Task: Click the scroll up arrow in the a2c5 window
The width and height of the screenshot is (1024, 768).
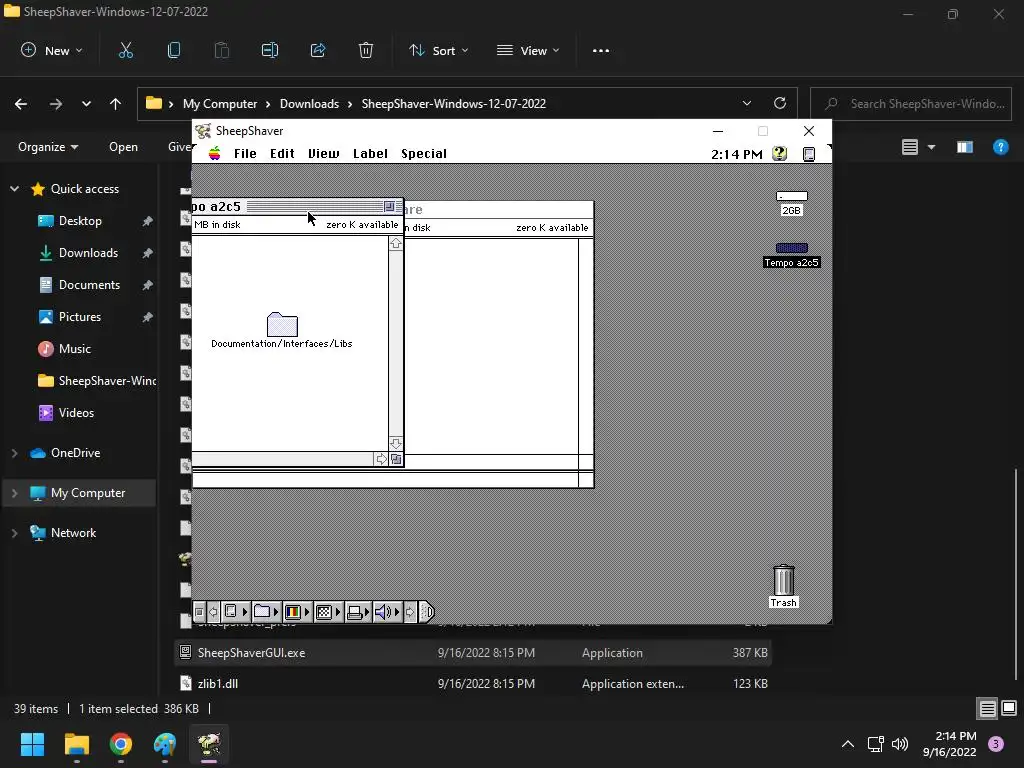Action: point(396,244)
